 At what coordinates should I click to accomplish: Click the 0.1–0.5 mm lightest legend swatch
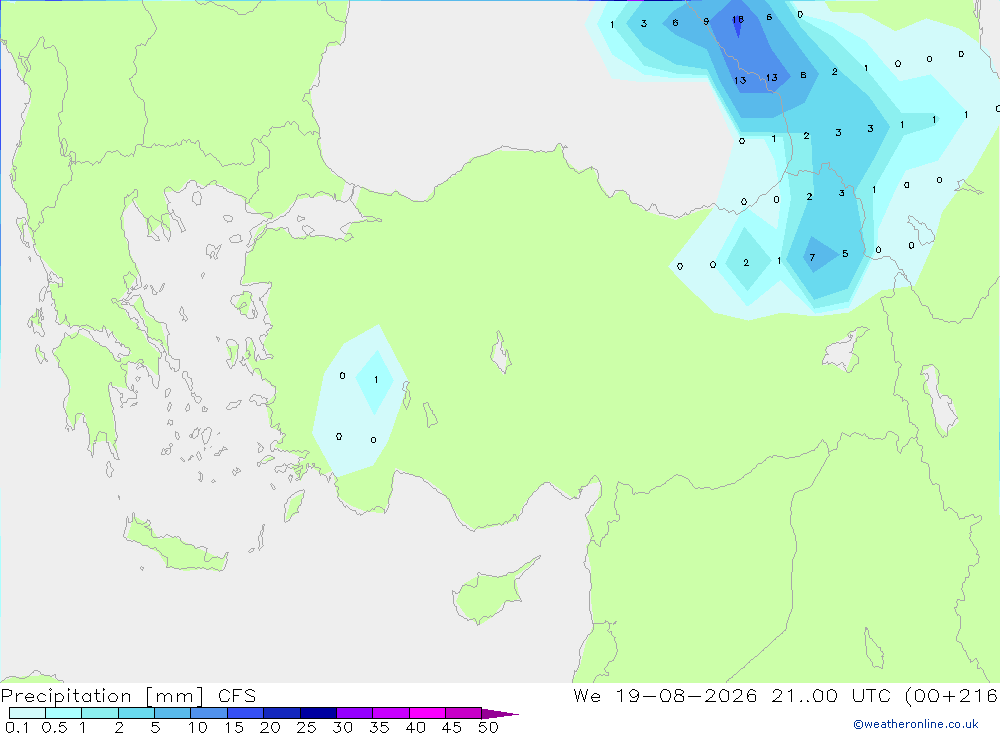27,713
